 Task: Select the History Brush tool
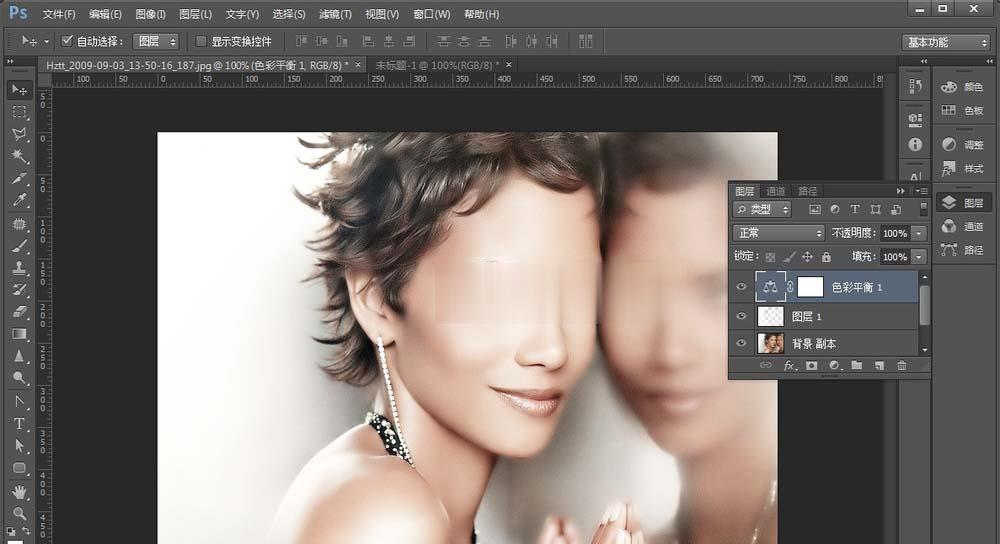(19, 290)
